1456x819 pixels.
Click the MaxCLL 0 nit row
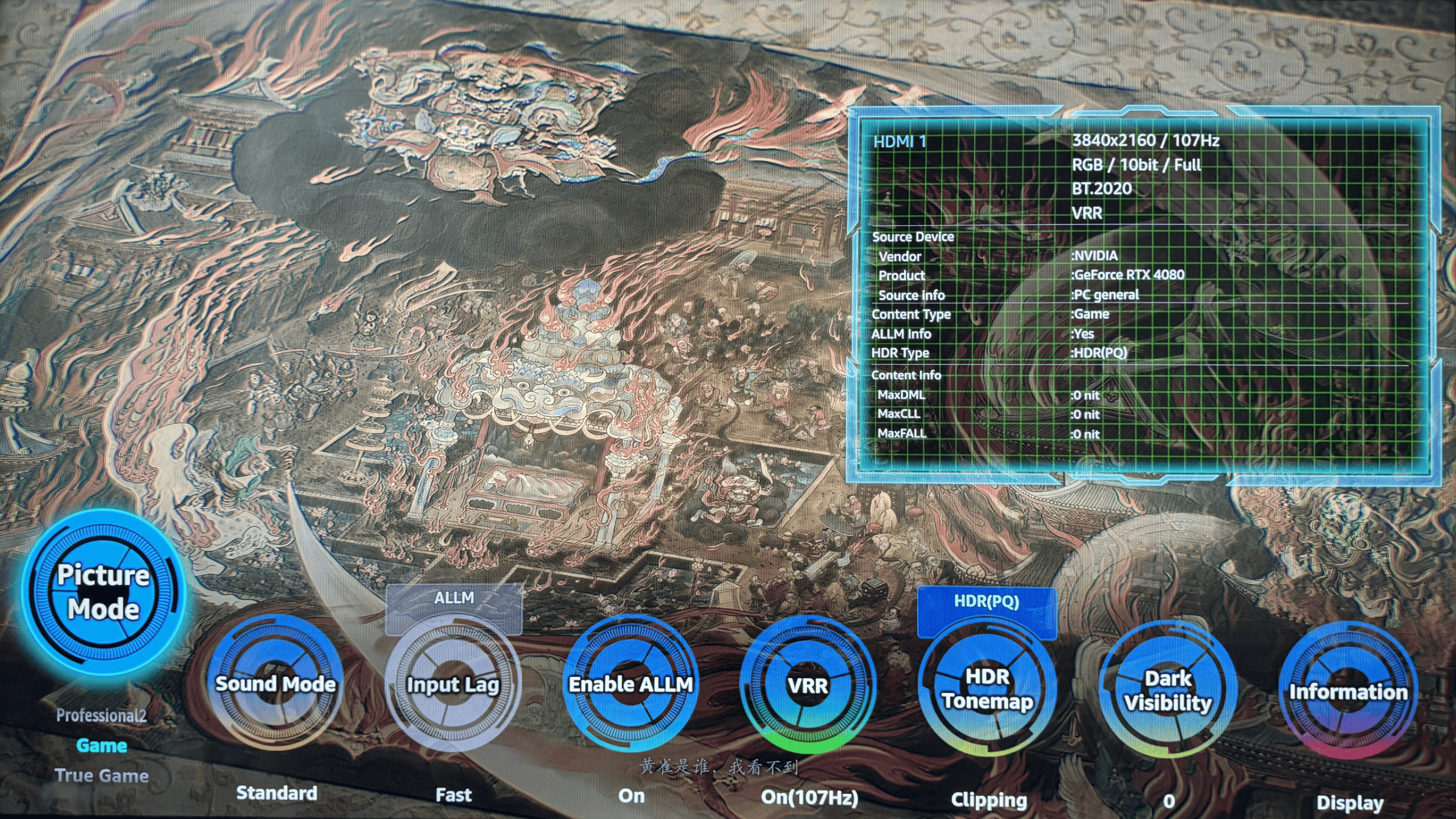pyautogui.click(x=989, y=414)
